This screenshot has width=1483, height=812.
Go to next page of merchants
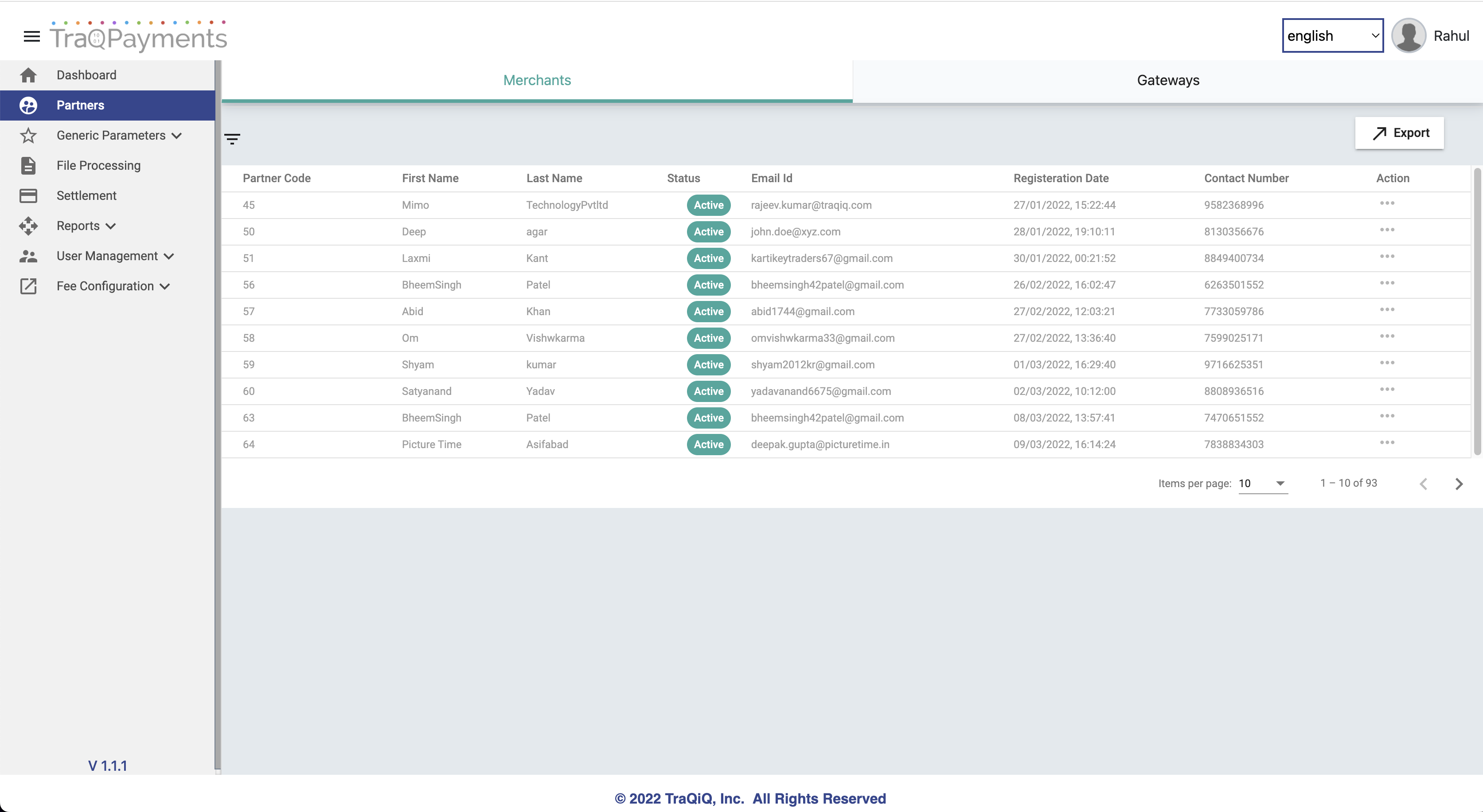click(x=1459, y=484)
